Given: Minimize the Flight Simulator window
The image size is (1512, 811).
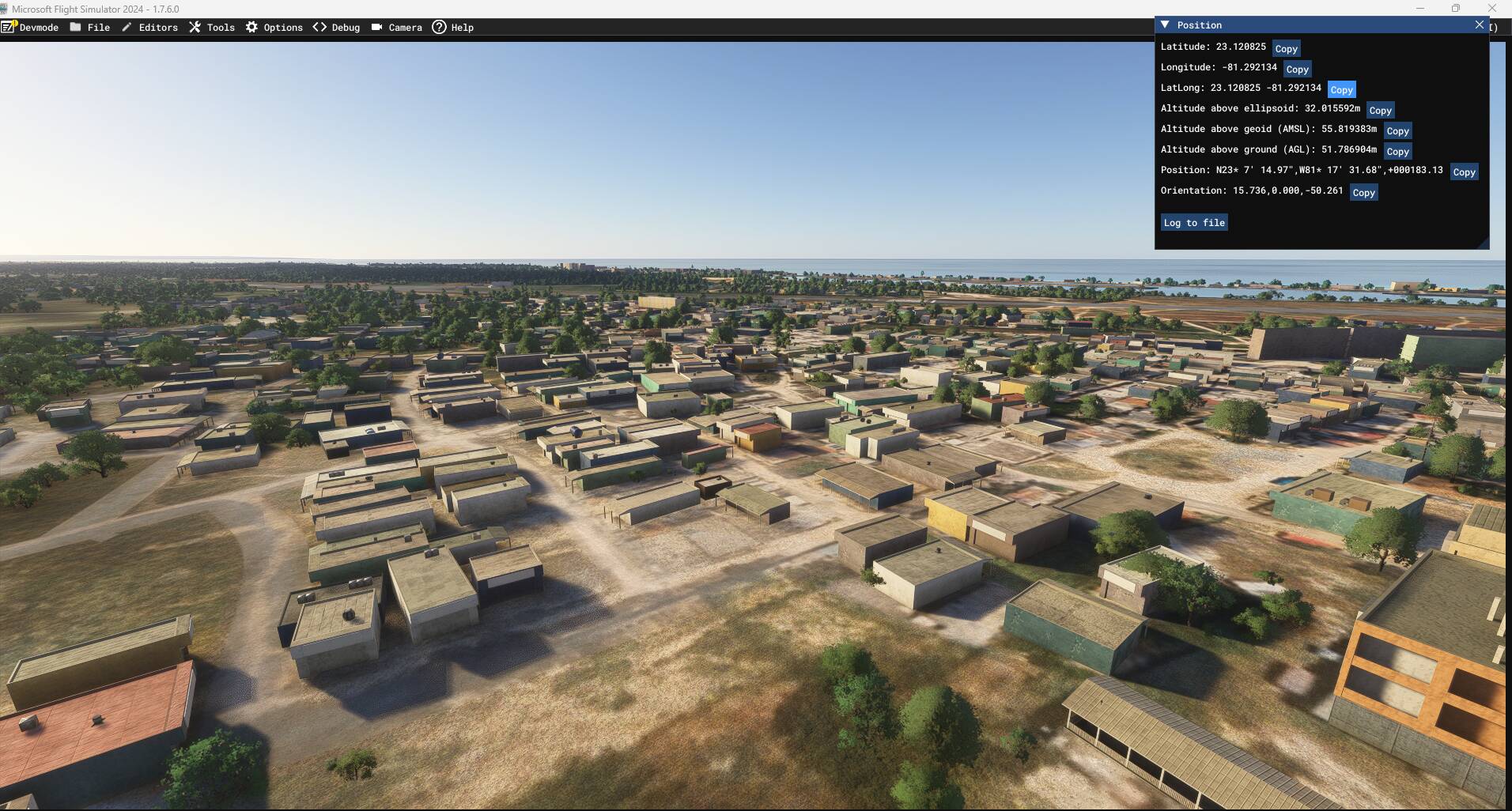Looking at the screenshot, I should 1420,8.
